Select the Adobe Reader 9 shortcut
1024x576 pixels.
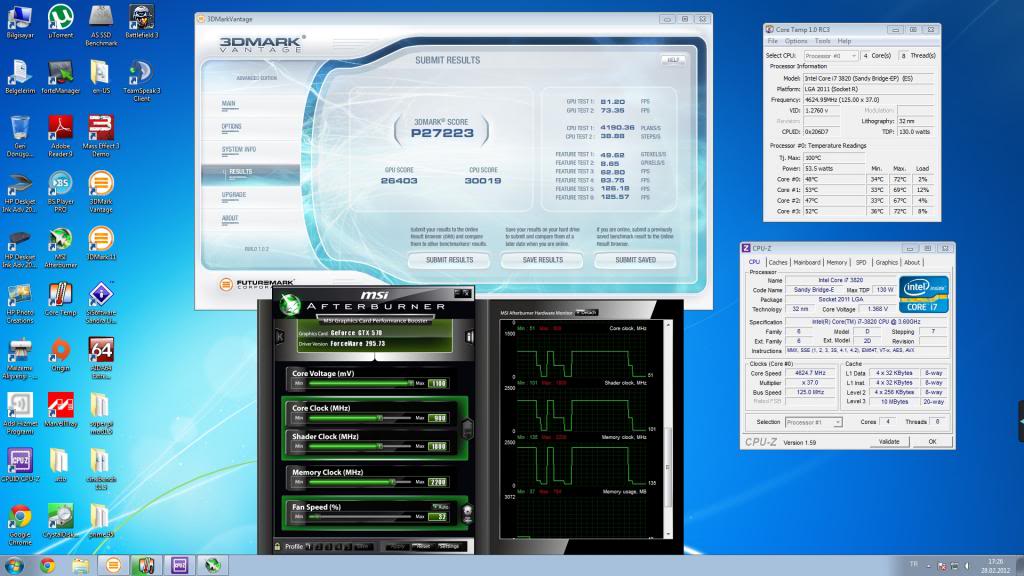(61, 136)
